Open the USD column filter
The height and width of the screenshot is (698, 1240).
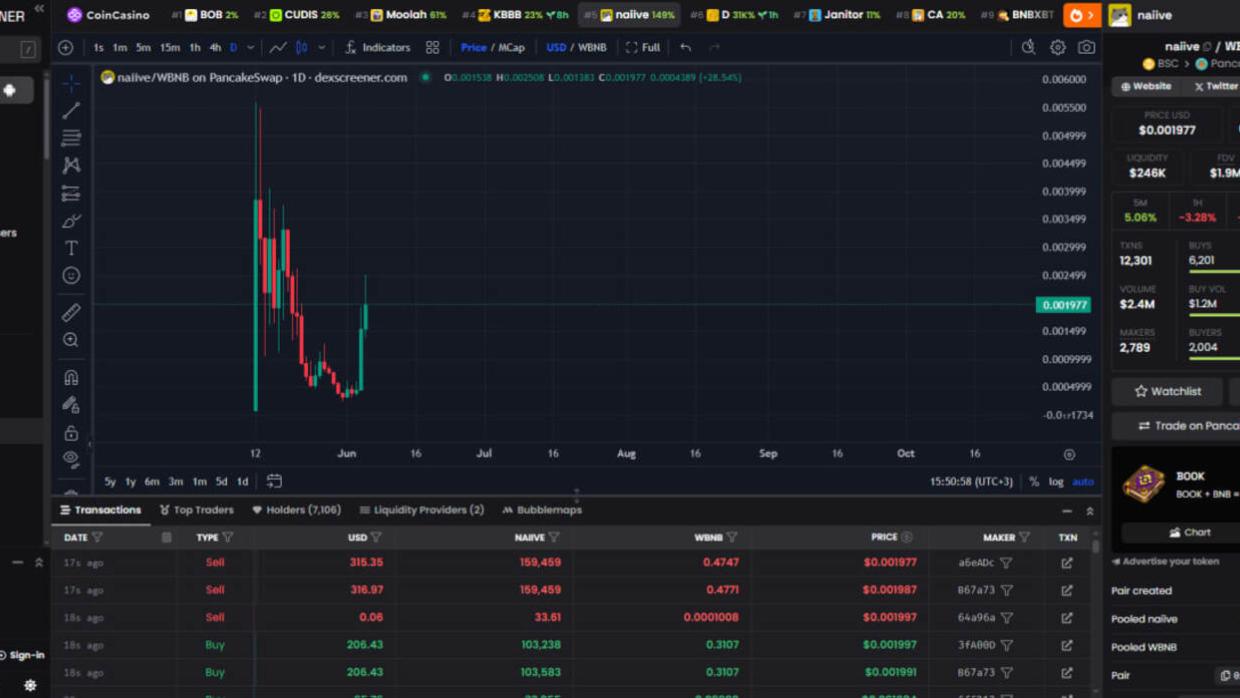[x=376, y=537]
